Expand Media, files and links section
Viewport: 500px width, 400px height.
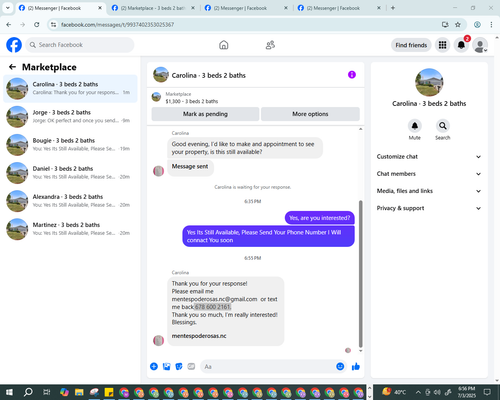(x=429, y=191)
